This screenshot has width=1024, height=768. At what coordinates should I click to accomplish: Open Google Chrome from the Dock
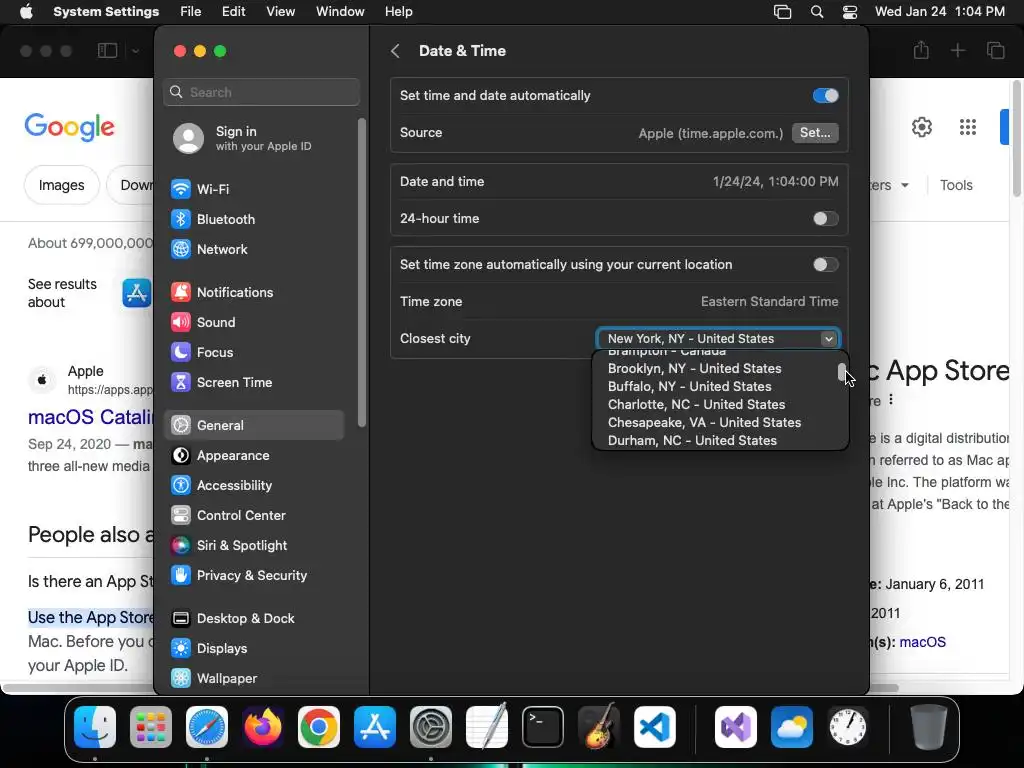click(x=319, y=727)
